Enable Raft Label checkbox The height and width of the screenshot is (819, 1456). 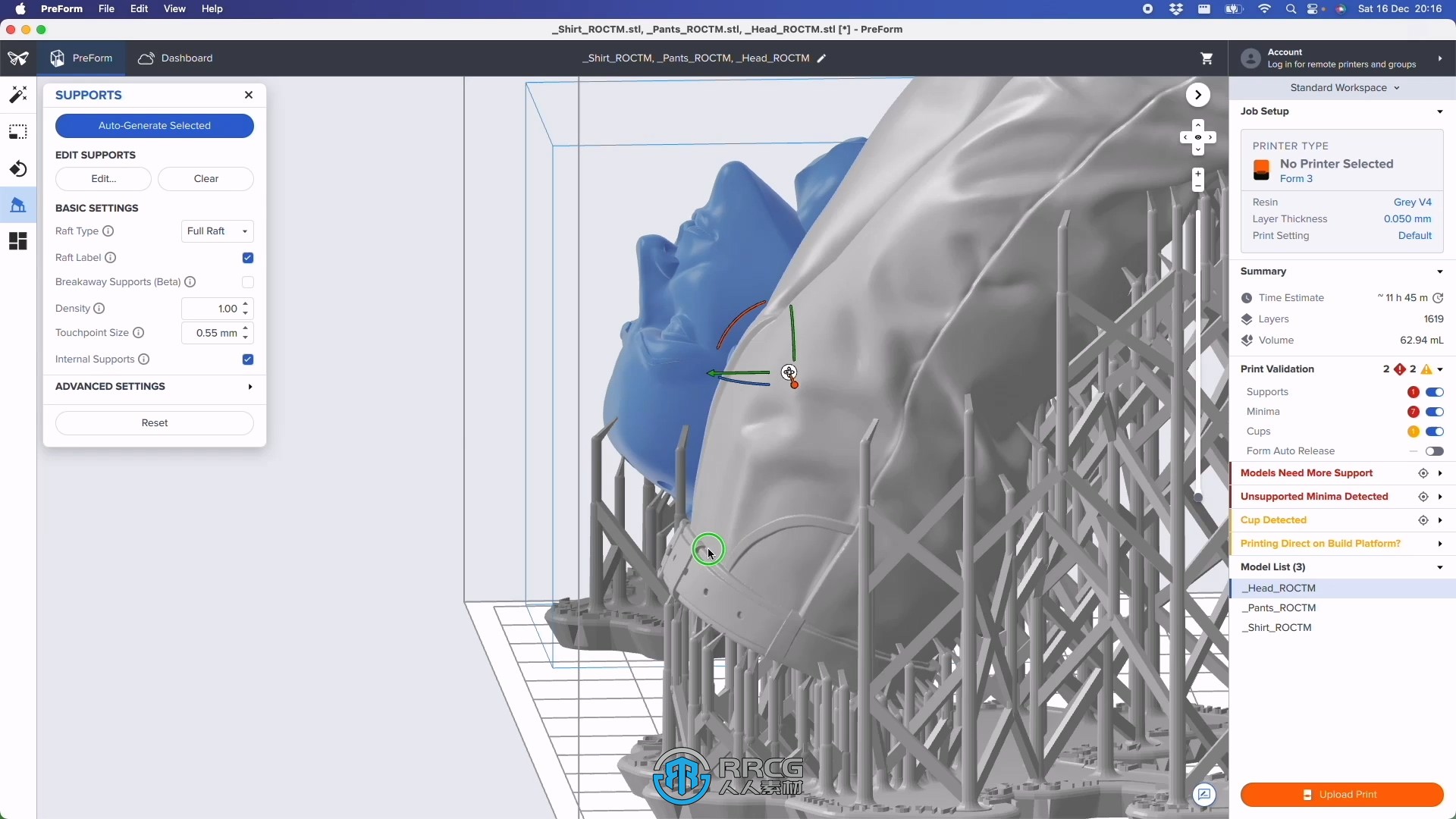coord(247,257)
